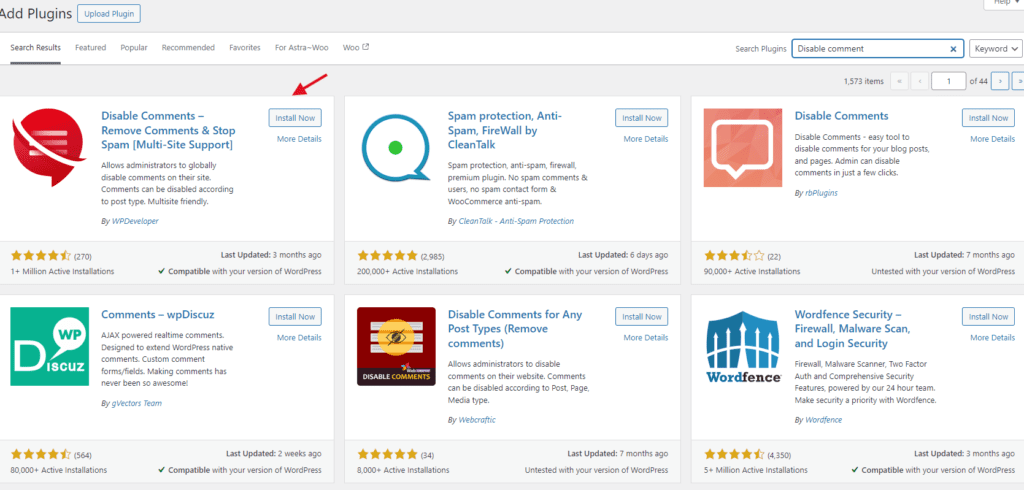Install the Comments – wpDiscuz plugin

[x=295, y=317]
